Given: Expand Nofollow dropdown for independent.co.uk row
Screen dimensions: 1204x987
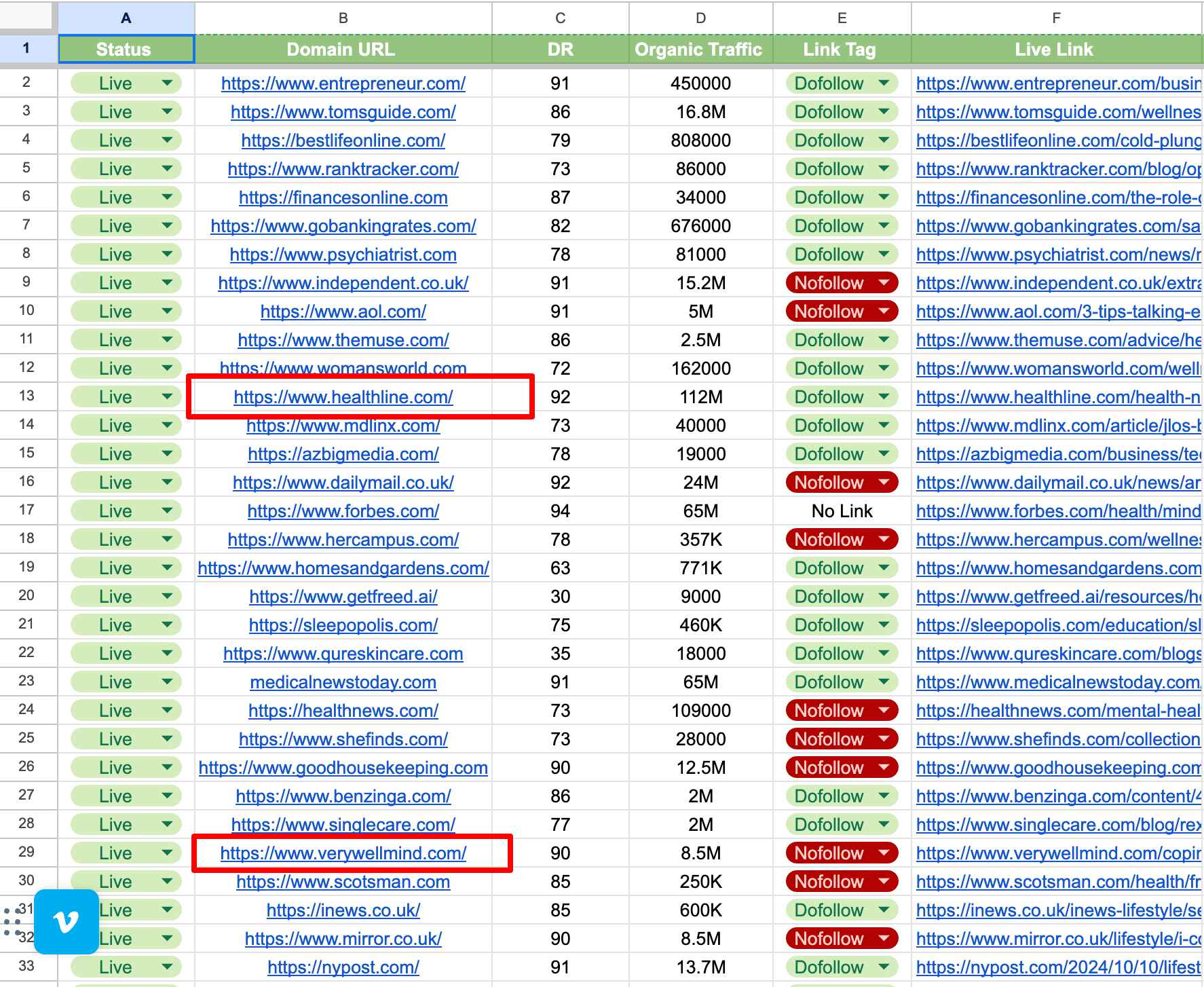Looking at the screenshot, I should coord(884,283).
